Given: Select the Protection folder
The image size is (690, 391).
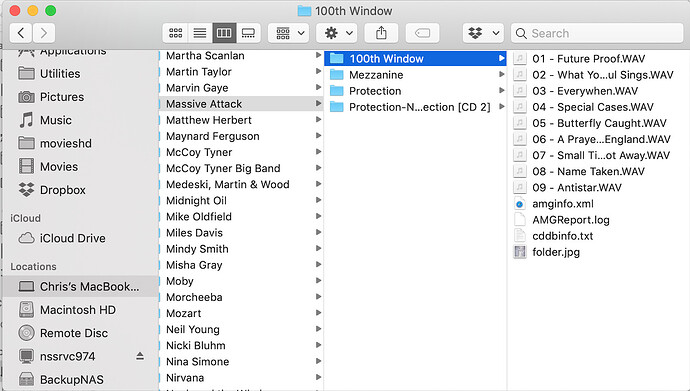Looking at the screenshot, I should tap(415, 91).
